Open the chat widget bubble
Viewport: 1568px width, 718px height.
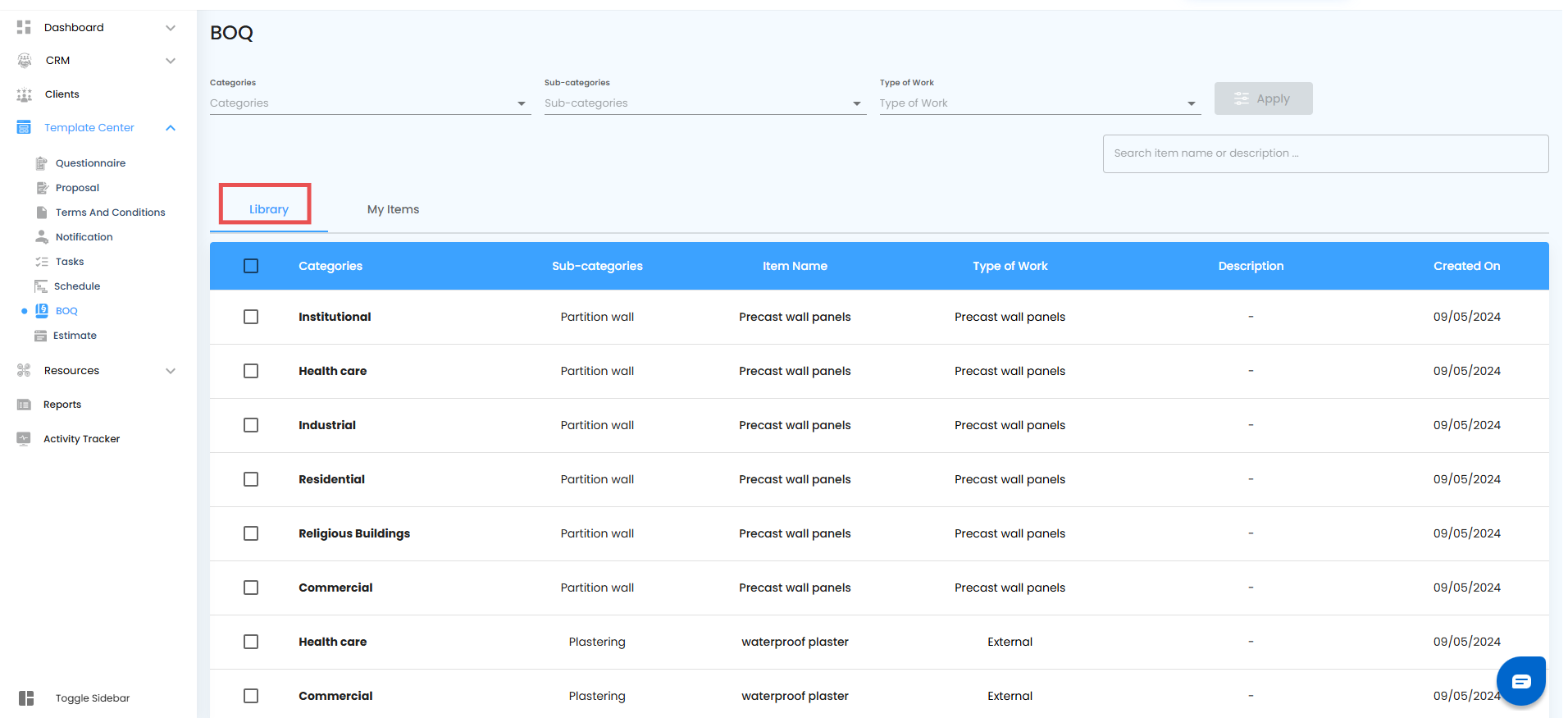(1520, 681)
